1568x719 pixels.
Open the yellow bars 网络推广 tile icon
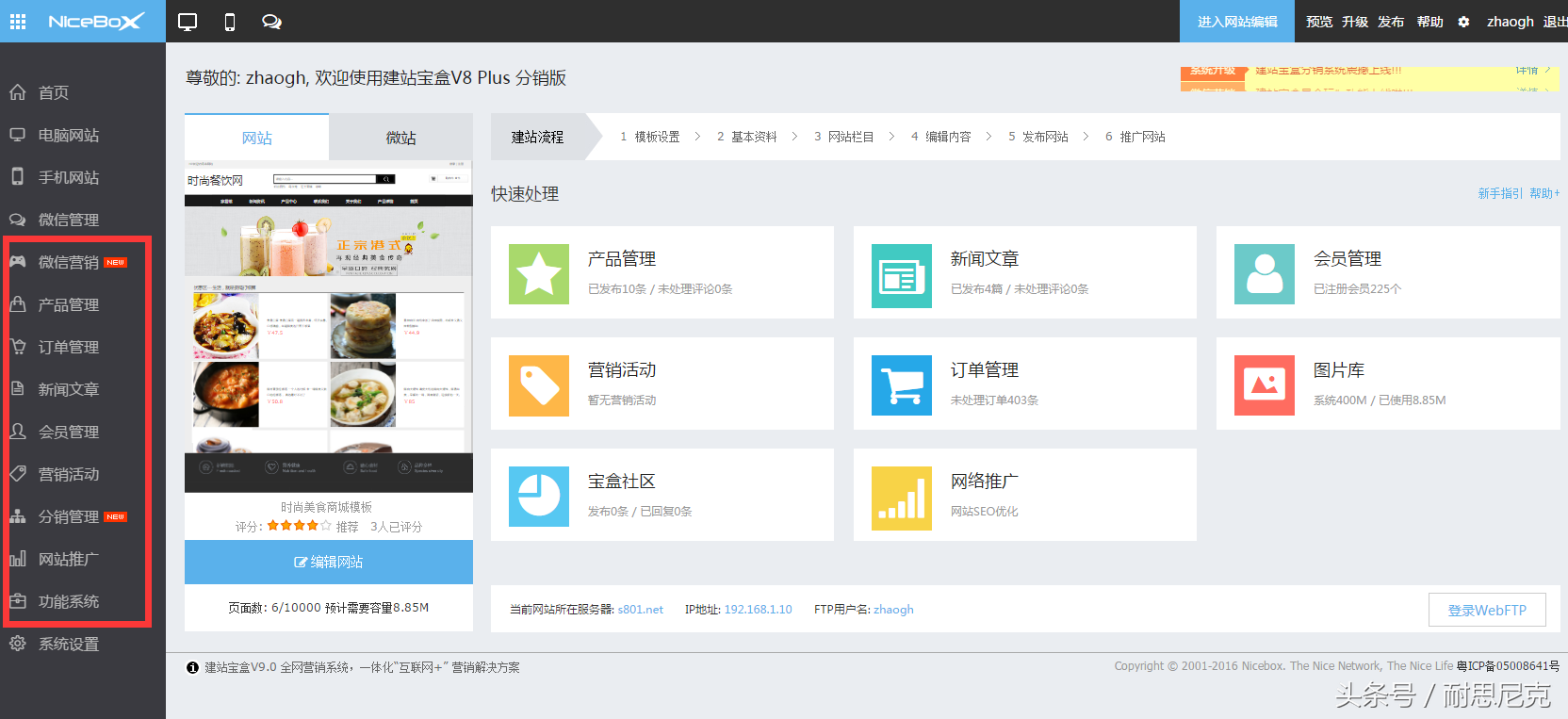902,497
